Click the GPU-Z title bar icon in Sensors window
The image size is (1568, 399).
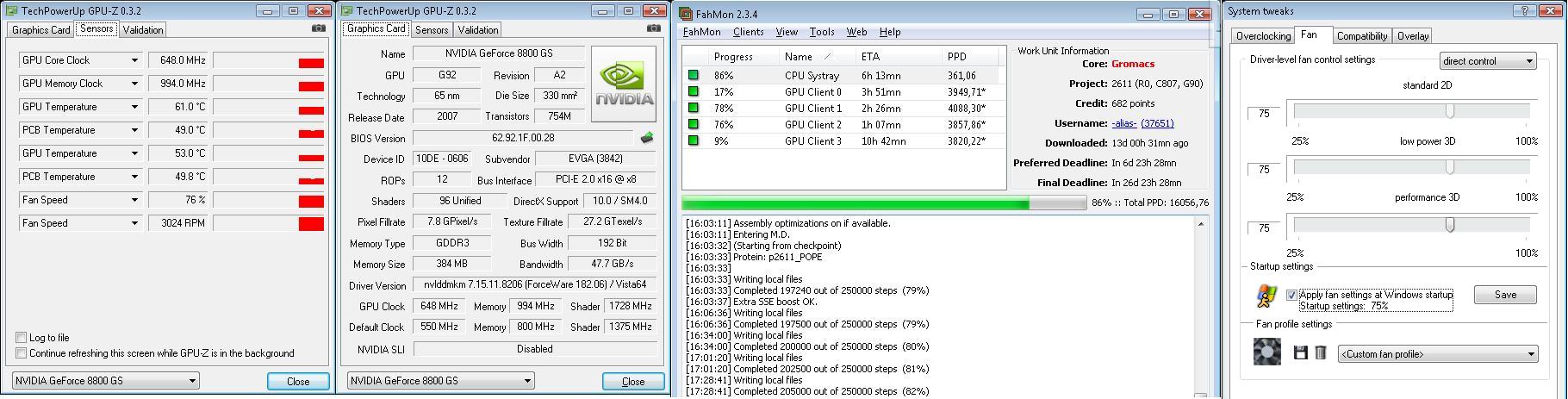tap(12, 10)
